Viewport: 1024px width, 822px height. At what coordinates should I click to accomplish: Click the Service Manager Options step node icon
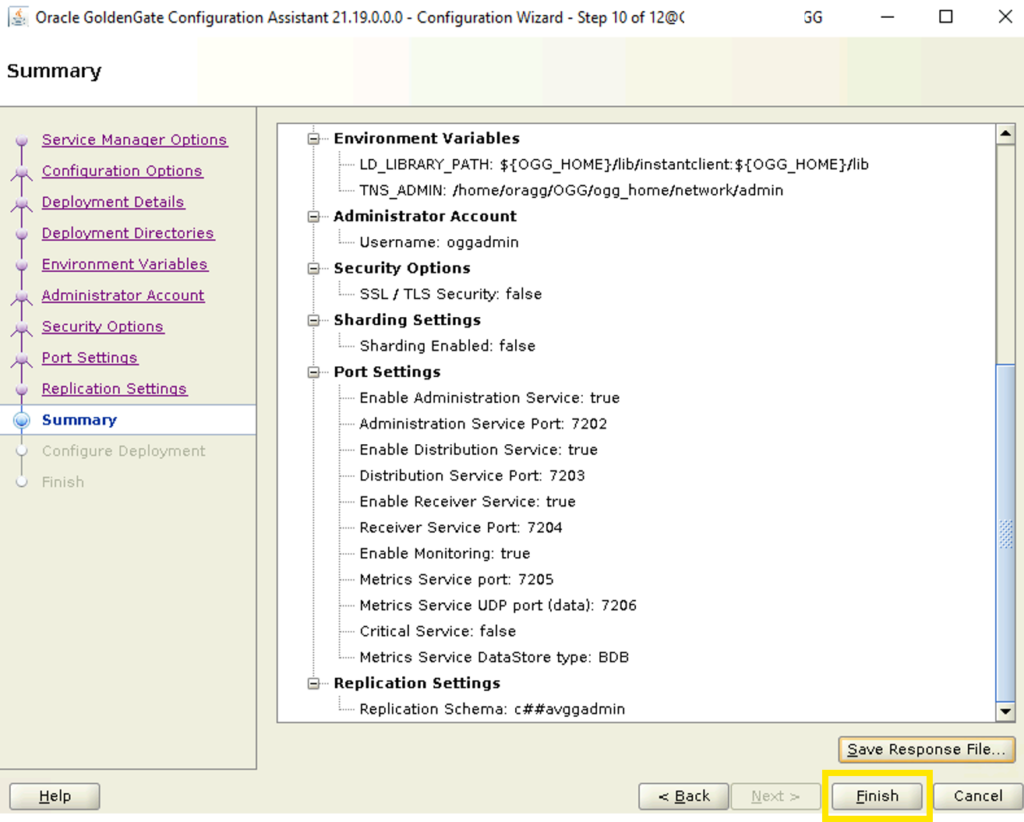coord(22,140)
